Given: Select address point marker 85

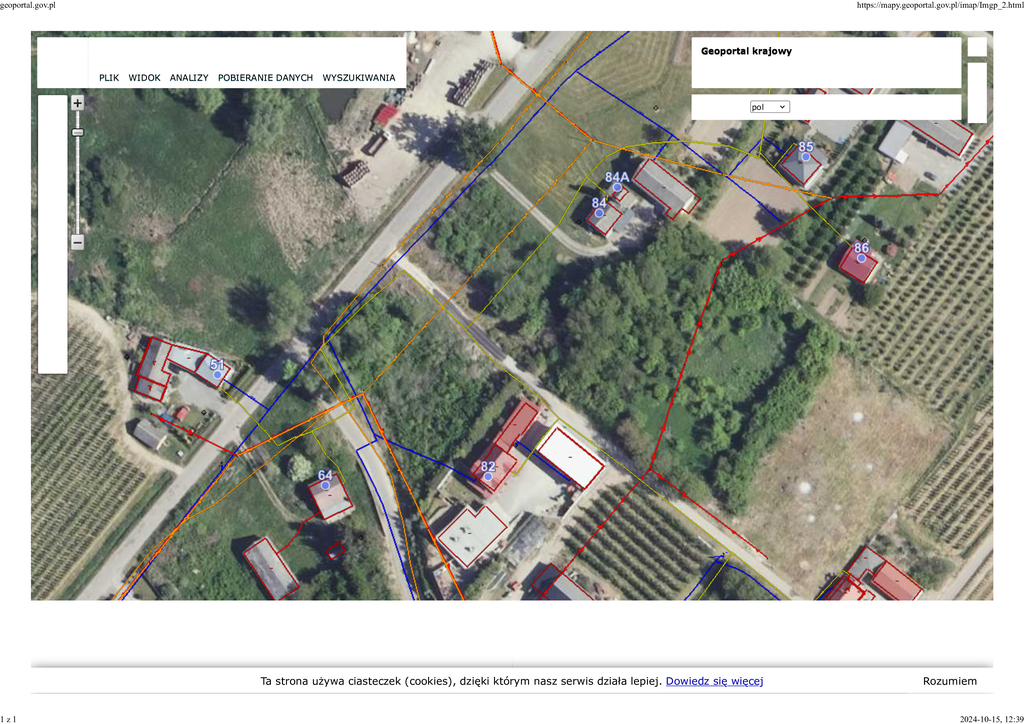Looking at the screenshot, I should point(806,157).
